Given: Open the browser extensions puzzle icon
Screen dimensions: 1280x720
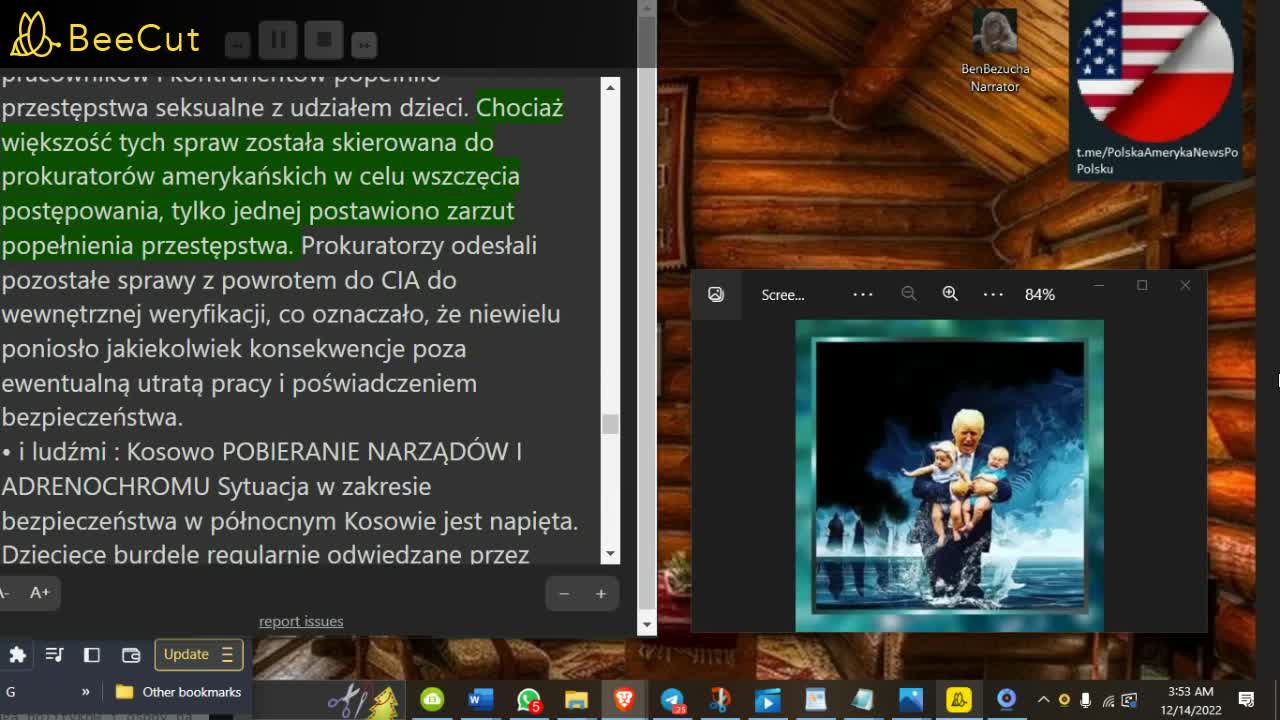Looking at the screenshot, I should [17, 655].
